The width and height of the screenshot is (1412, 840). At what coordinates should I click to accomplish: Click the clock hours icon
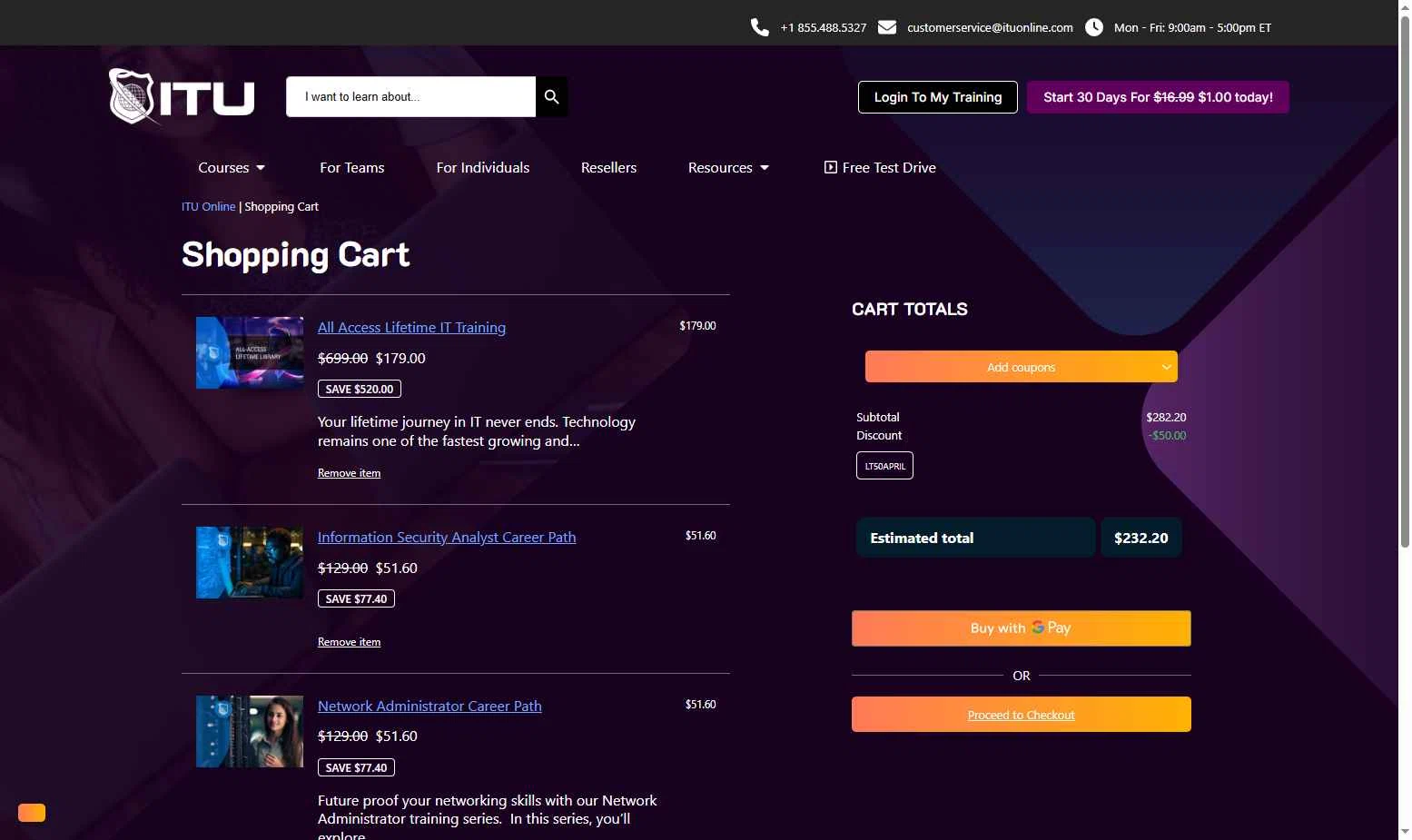(x=1094, y=27)
